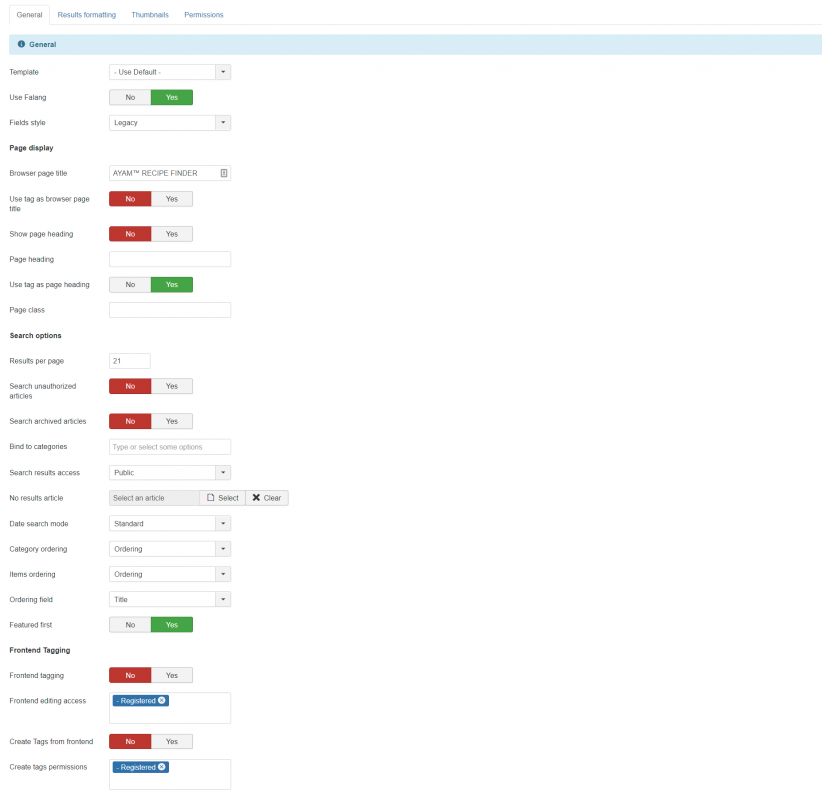This screenshot has height=800, width=822.
Task: Set Use tag as browser page title to No
Action: click(x=130, y=199)
